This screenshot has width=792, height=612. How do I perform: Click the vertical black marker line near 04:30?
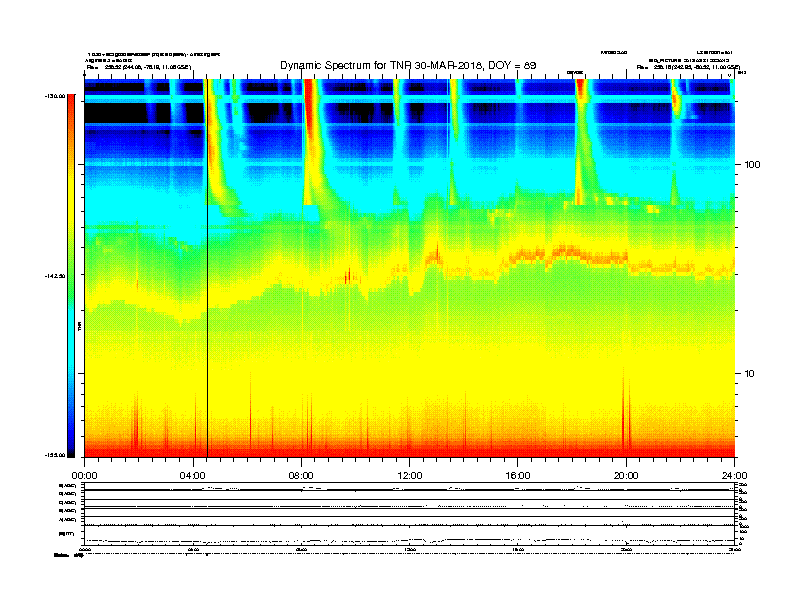(x=207, y=268)
